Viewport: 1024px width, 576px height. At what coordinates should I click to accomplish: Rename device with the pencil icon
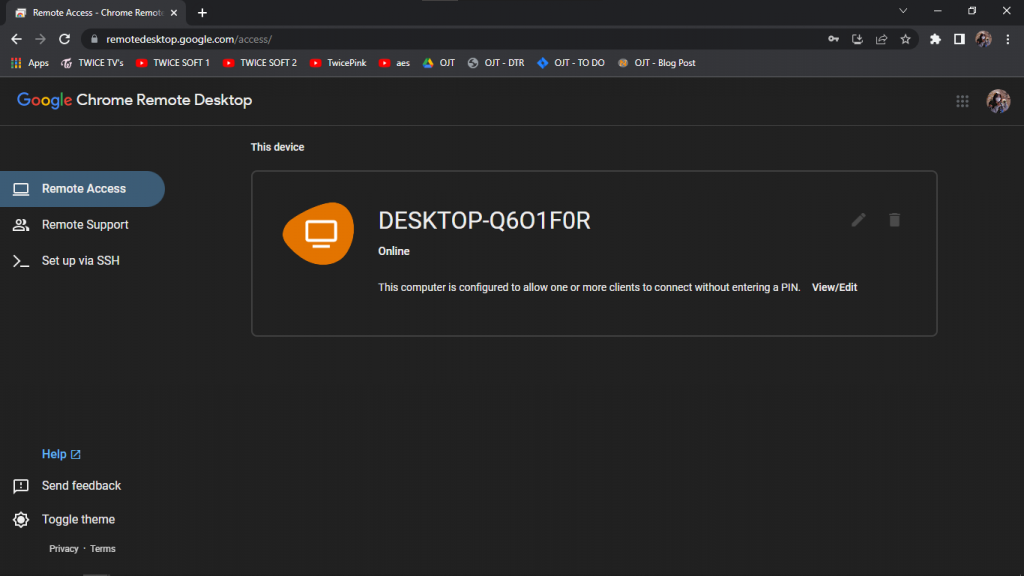tap(859, 220)
